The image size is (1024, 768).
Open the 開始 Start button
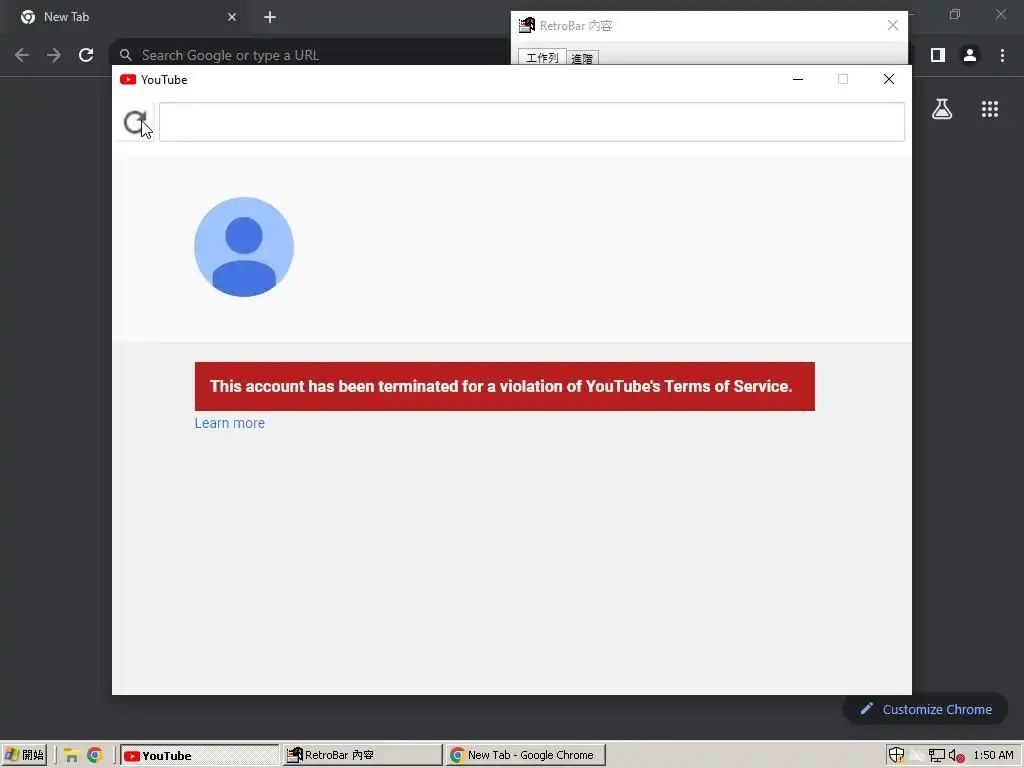pyautogui.click(x=24, y=755)
